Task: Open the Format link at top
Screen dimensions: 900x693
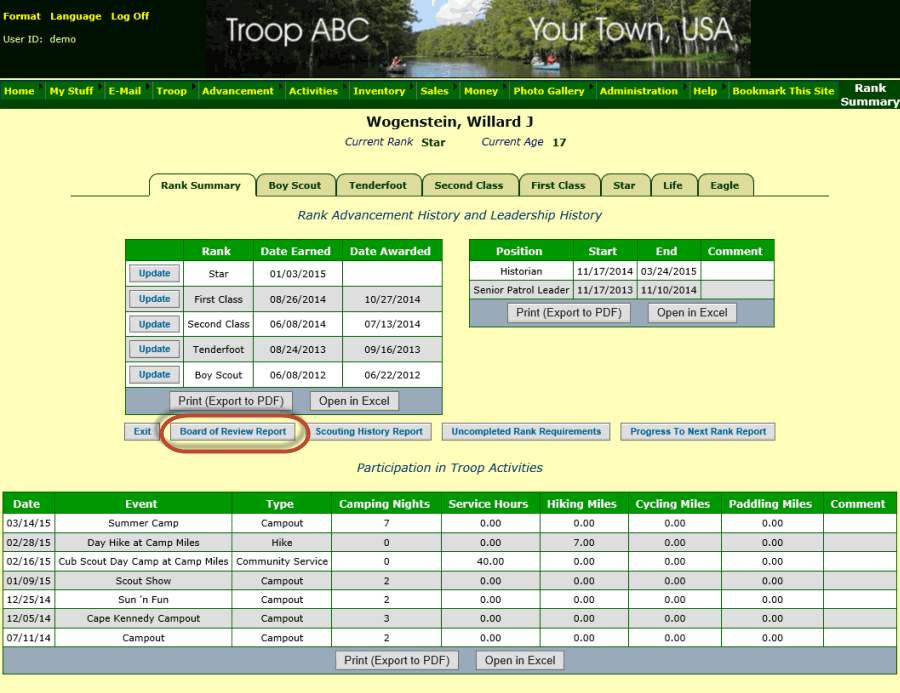Action: (22, 16)
